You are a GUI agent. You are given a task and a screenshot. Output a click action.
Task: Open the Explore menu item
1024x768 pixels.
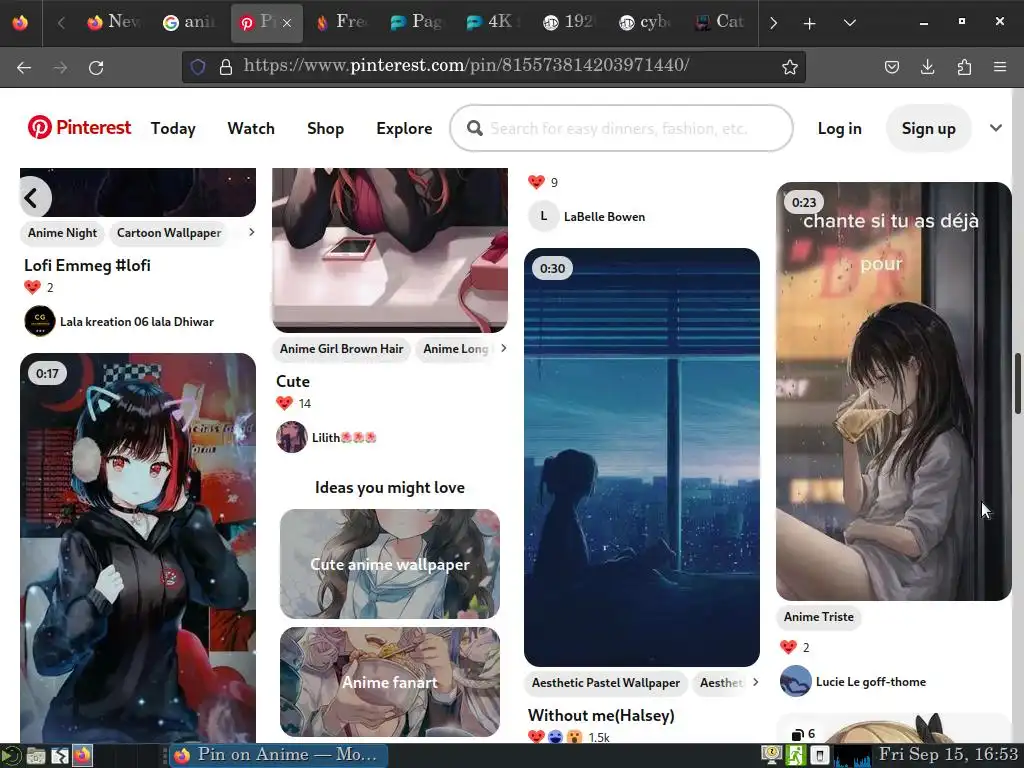pos(404,128)
